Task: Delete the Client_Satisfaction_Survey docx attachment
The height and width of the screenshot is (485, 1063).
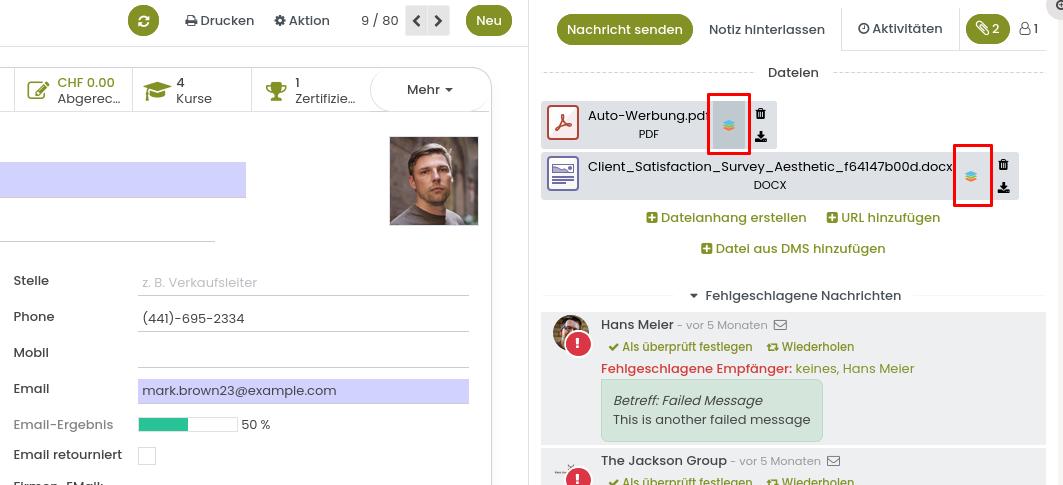Action: 1004,165
